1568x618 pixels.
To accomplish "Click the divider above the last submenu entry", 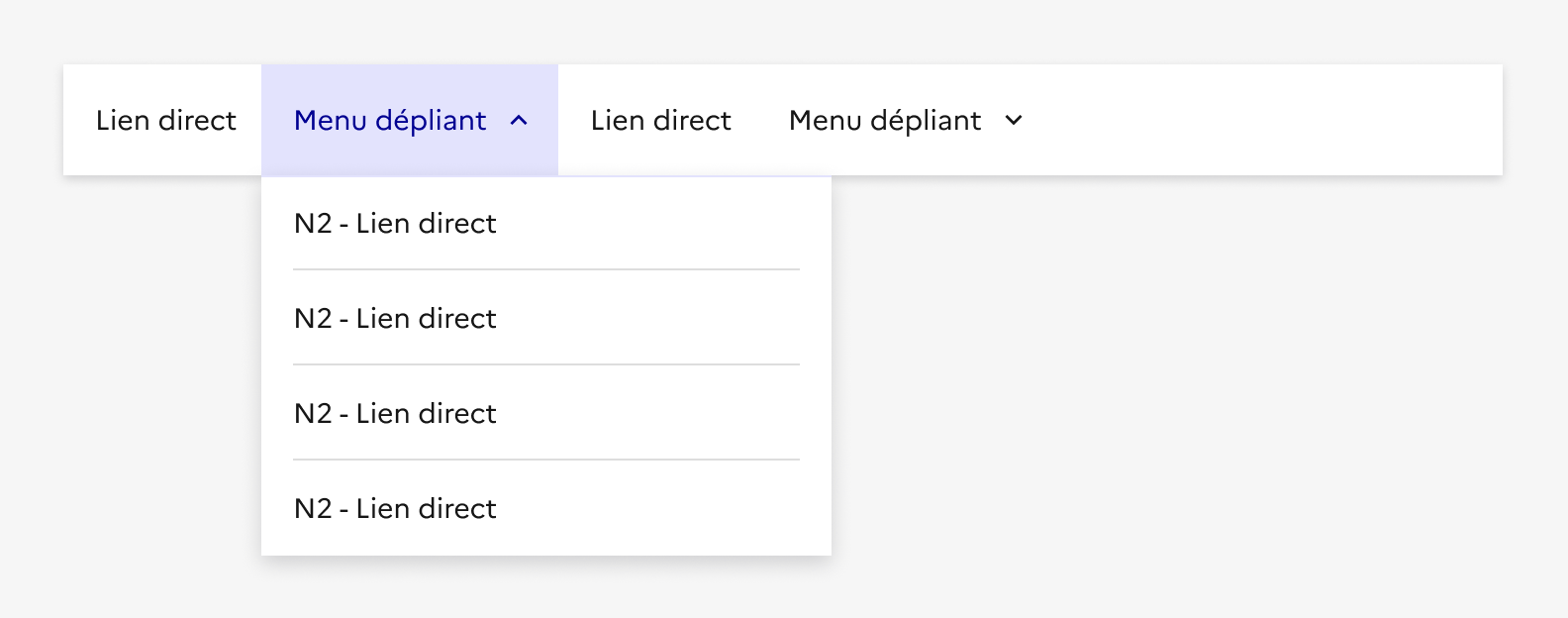I will 546,460.
